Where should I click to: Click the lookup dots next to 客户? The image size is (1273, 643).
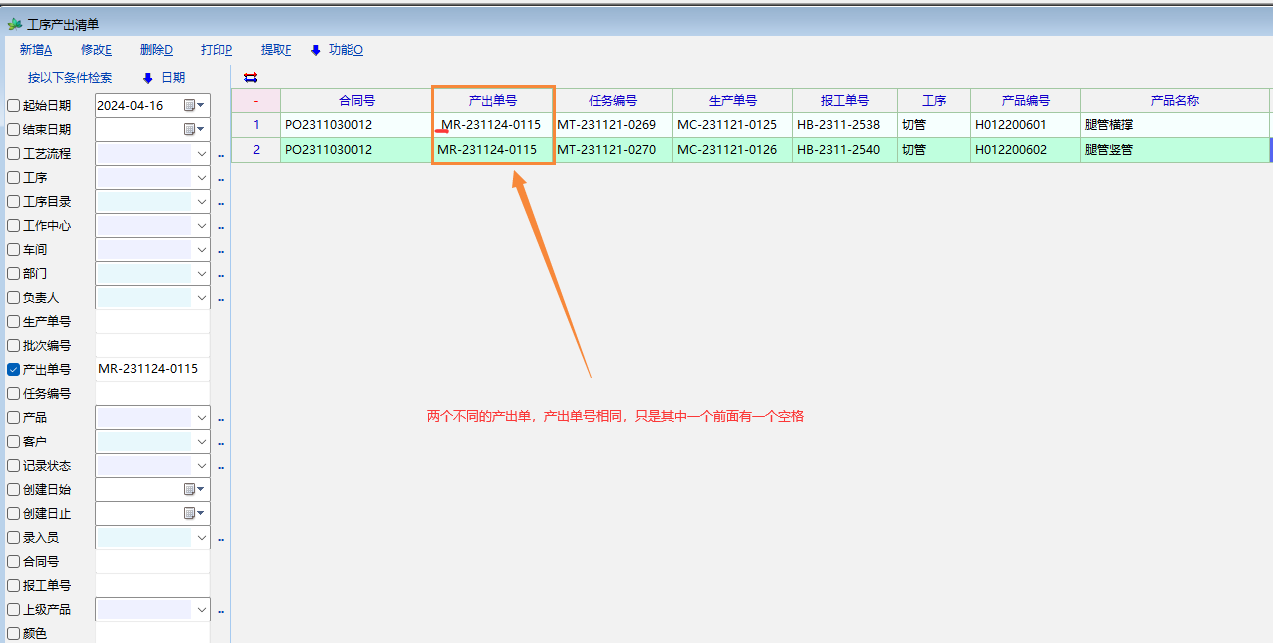(x=221, y=443)
